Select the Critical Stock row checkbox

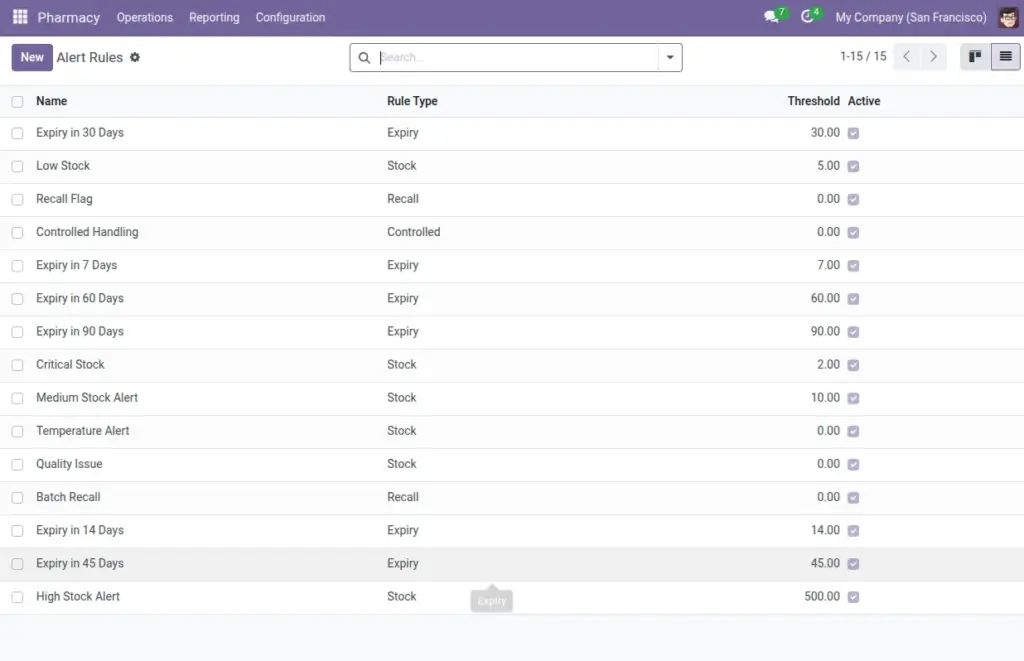(x=18, y=365)
